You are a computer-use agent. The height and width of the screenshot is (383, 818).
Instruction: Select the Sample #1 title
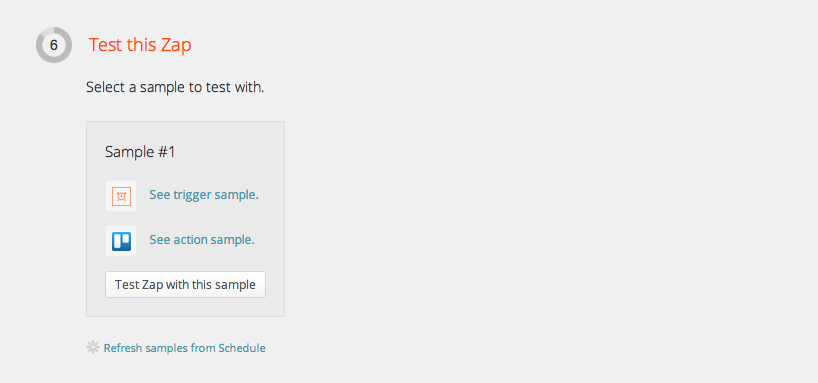click(x=140, y=152)
